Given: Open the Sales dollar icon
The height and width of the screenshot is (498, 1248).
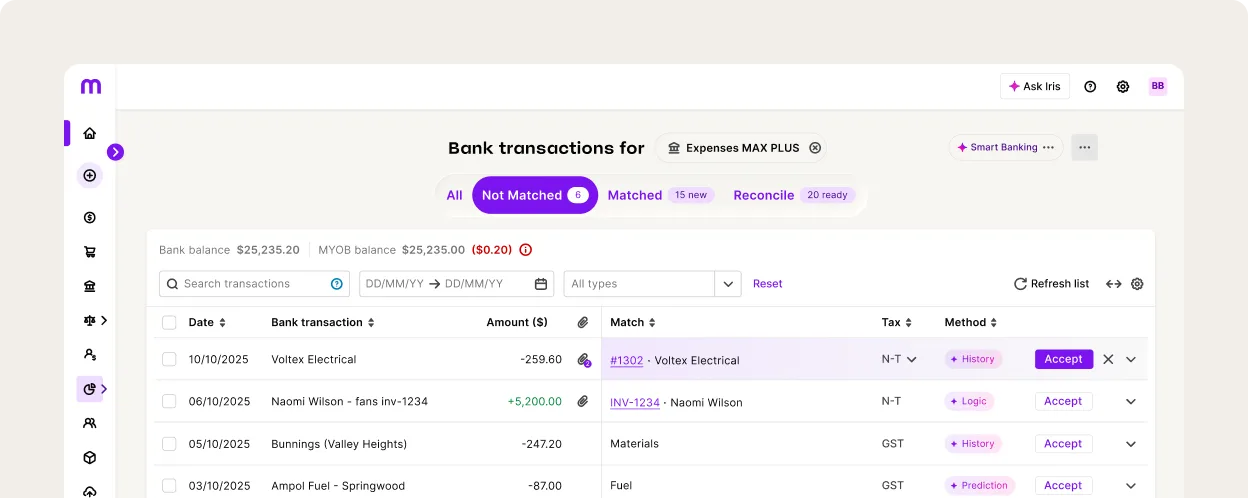Looking at the screenshot, I should [x=90, y=217].
